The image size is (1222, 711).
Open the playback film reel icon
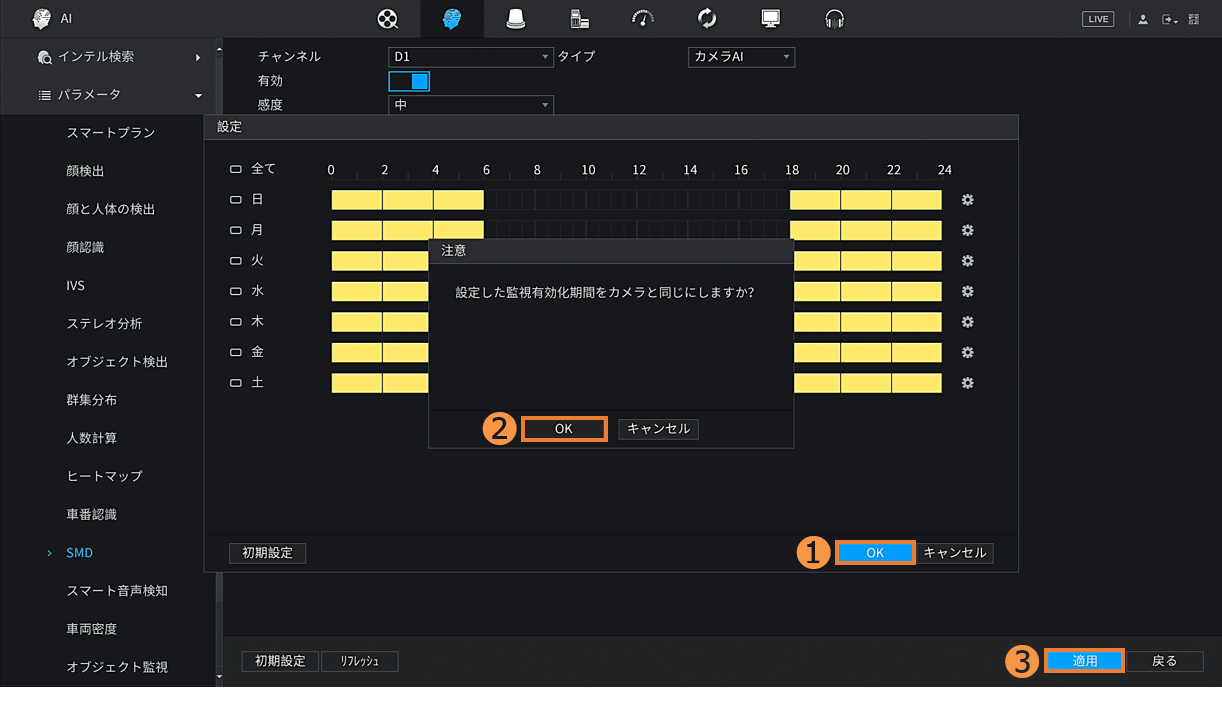coord(388,19)
